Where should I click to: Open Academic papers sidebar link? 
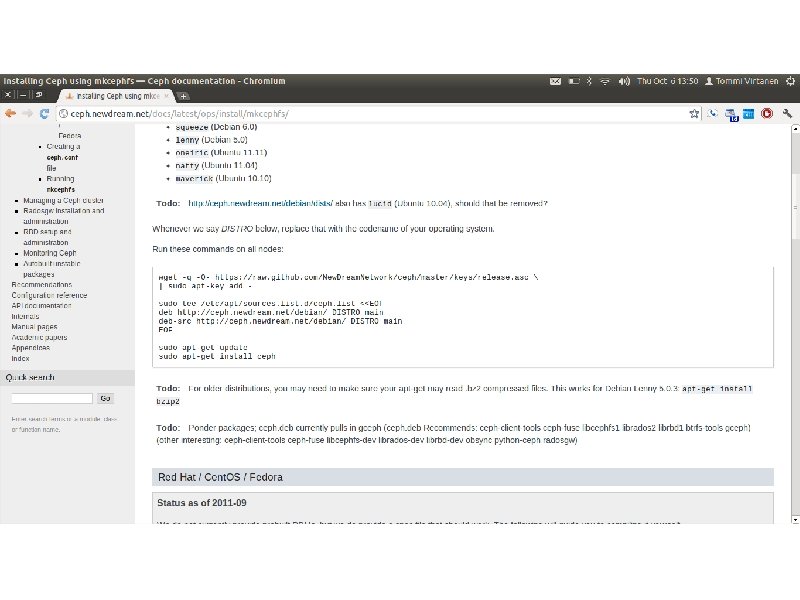coord(39,337)
